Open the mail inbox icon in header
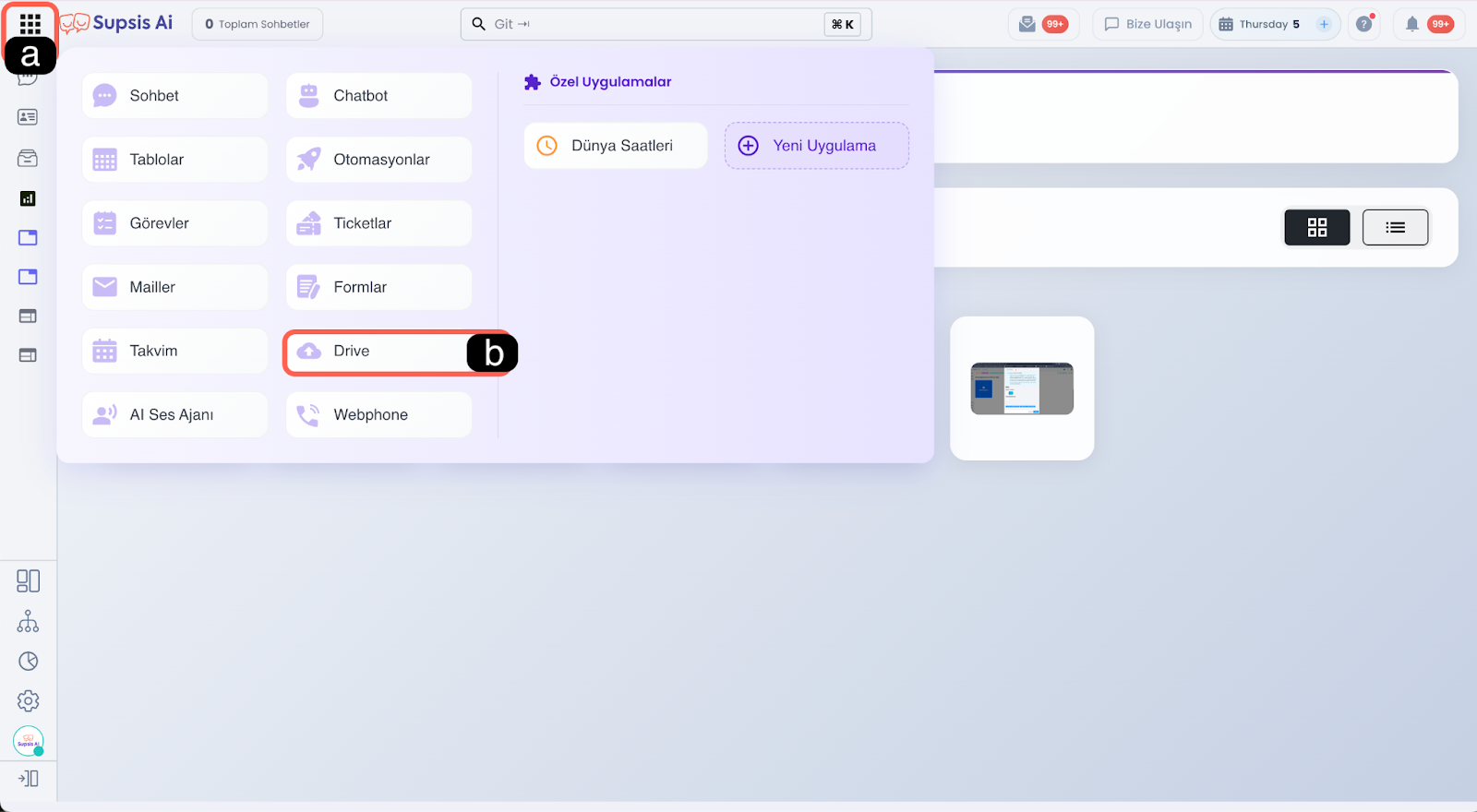1477x812 pixels. point(1027,24)
